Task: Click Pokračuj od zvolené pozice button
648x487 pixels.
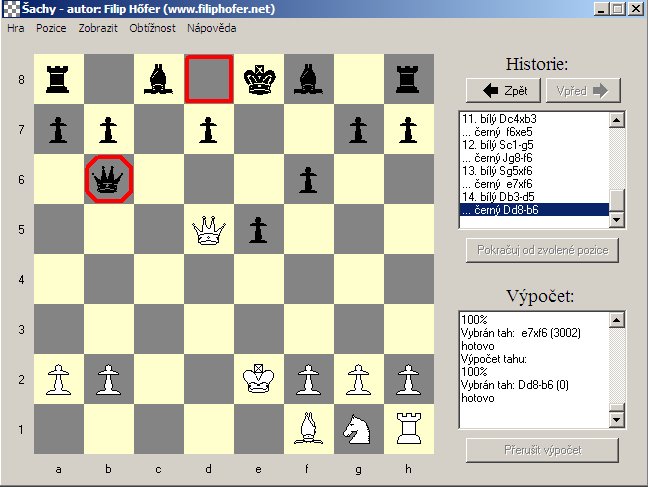Action: [x=542, y=250]
